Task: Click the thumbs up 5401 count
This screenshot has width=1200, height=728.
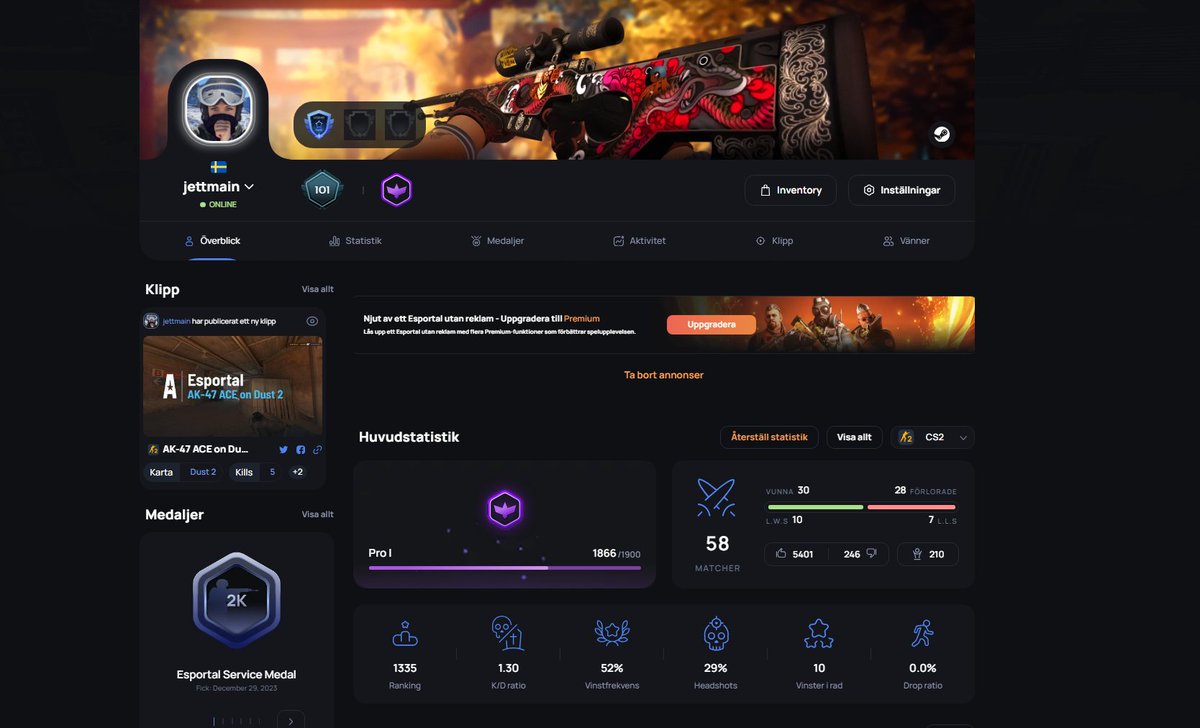Action: (796, 554)
